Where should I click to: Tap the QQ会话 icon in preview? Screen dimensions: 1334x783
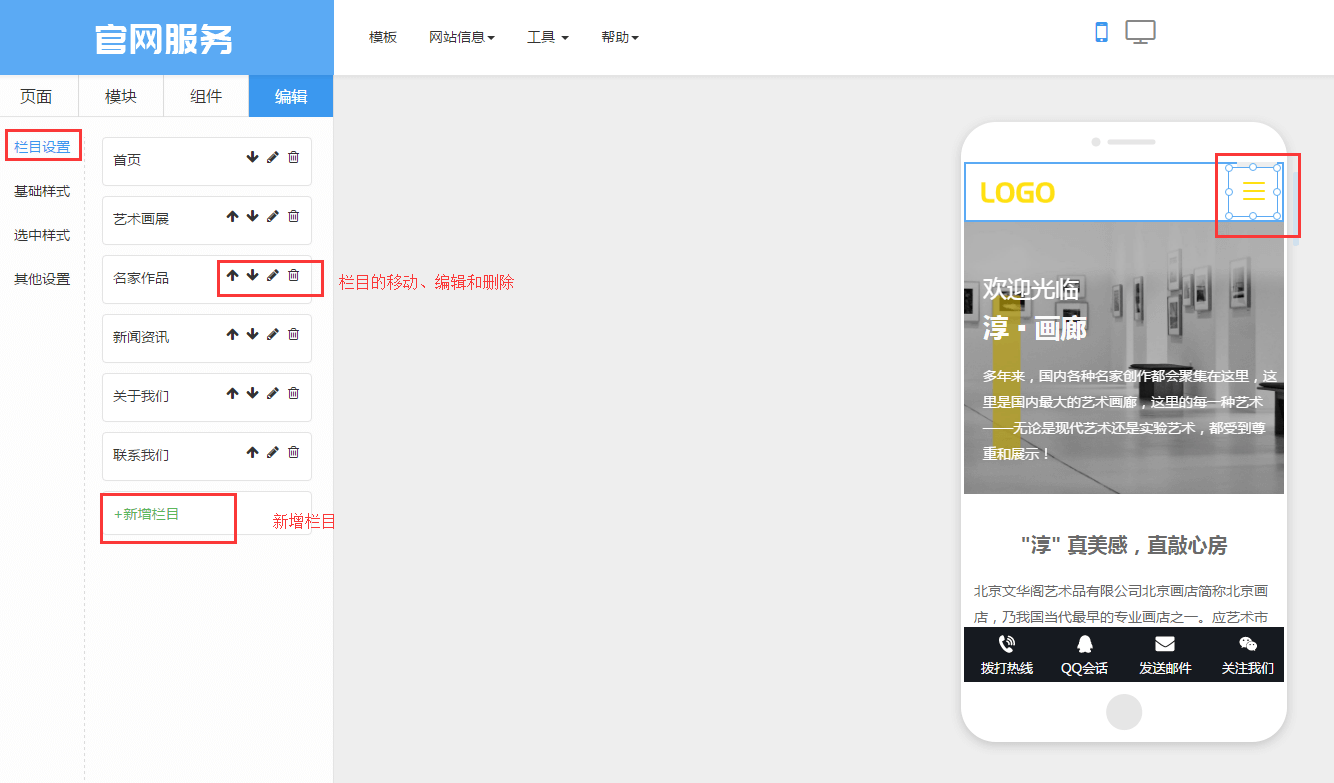[x=1084, y=645]
